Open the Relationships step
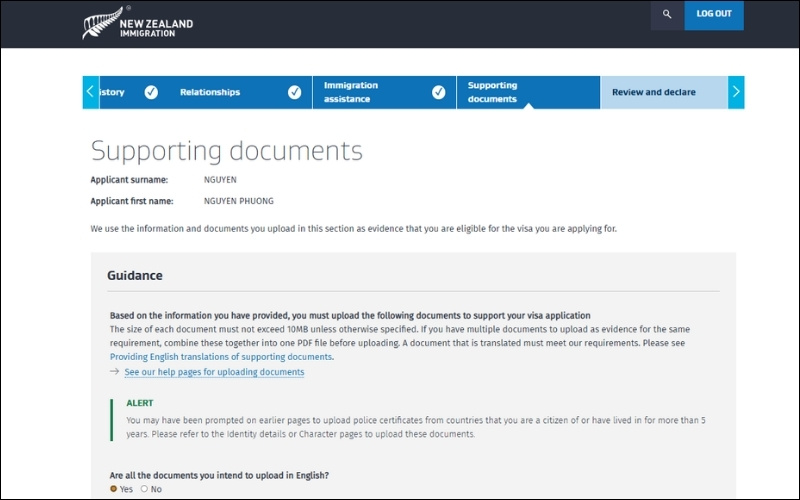The width and height of the screenshot is (800, 500). click(x=210, y=92)
